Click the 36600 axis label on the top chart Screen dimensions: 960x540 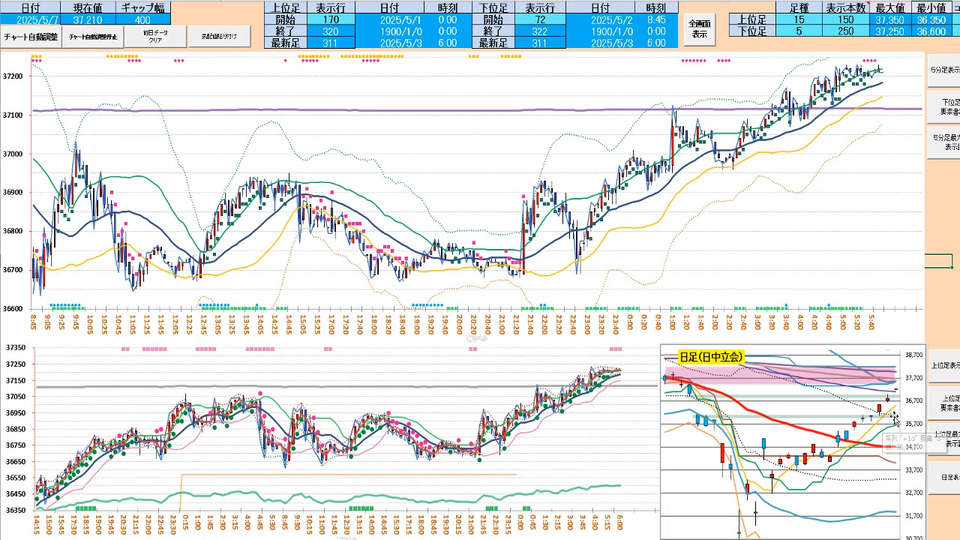tap(13, 309)
